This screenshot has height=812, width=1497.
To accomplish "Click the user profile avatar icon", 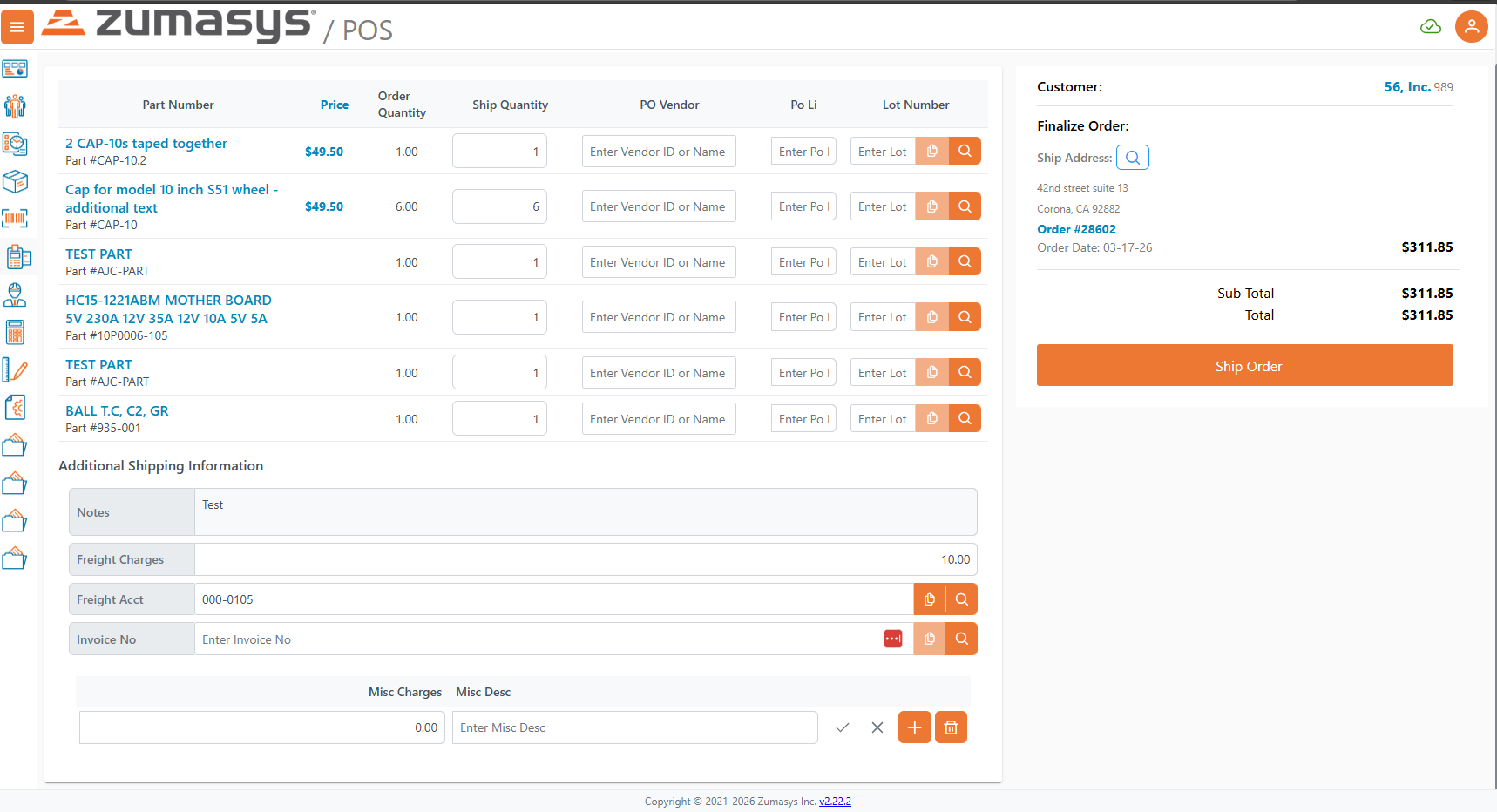I will click(x=1471, y=27).
